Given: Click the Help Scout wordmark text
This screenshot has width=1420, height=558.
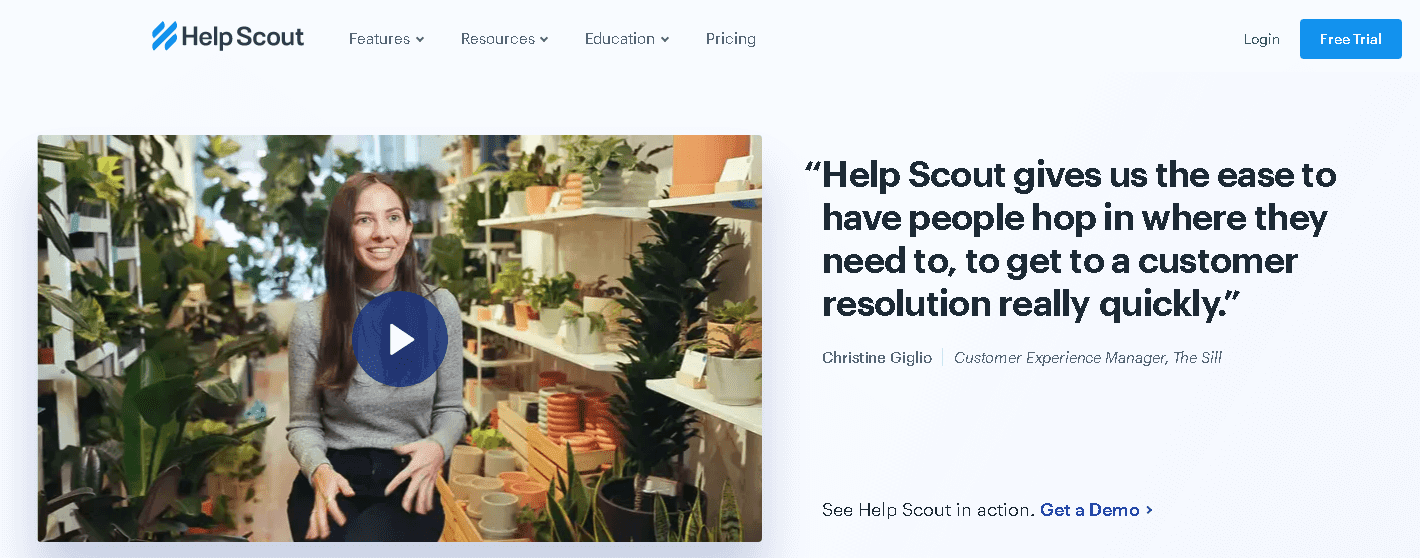Looking at the screenshot, I should 243,38.
